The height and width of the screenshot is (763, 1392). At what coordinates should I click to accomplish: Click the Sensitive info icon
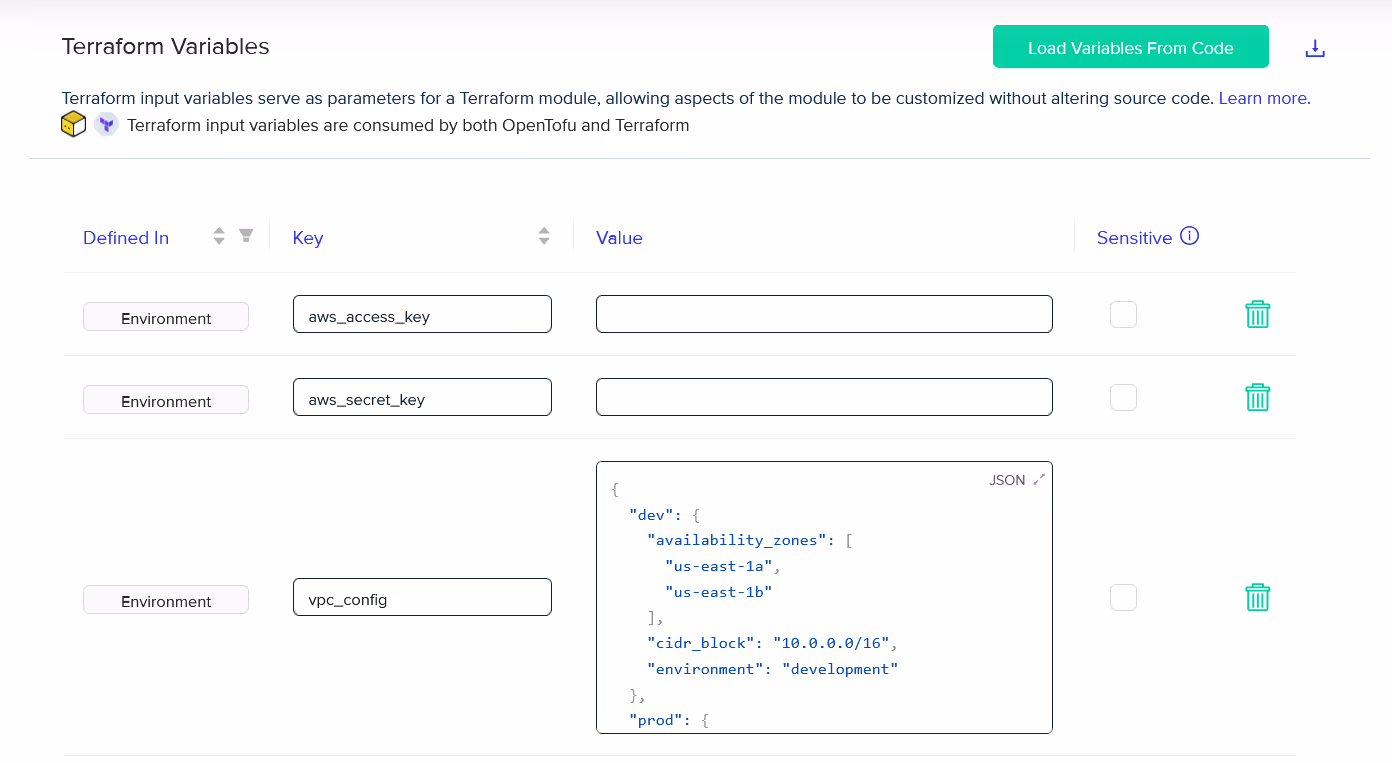coord(1189,236)
